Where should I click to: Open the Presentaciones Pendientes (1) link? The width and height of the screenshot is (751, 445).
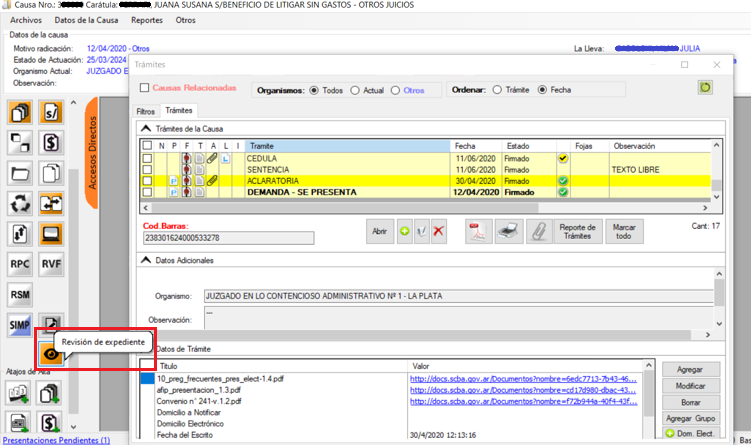(56, 439)
